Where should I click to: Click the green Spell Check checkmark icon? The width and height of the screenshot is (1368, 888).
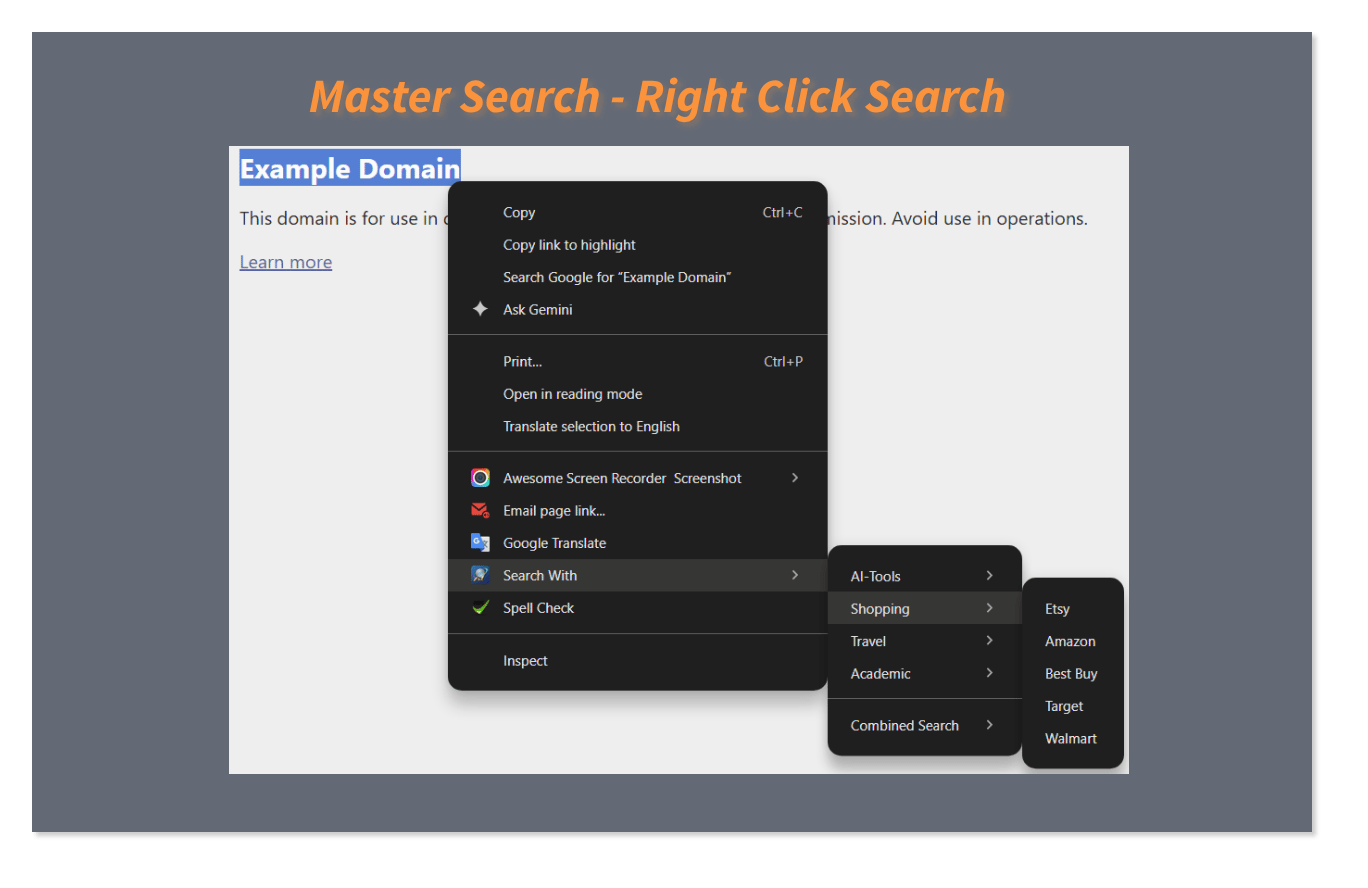(480, 607)
